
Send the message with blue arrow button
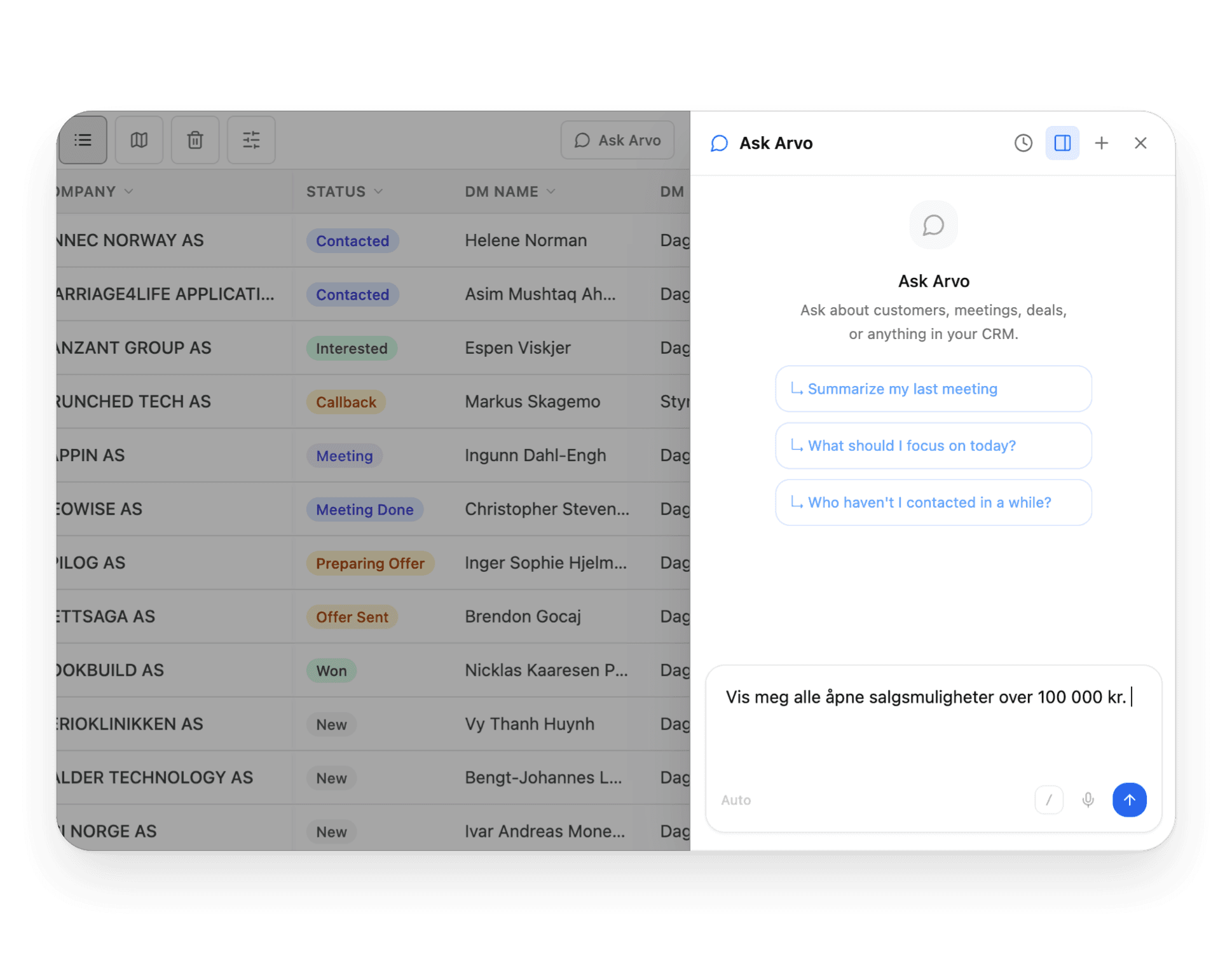click(1129, 799)
